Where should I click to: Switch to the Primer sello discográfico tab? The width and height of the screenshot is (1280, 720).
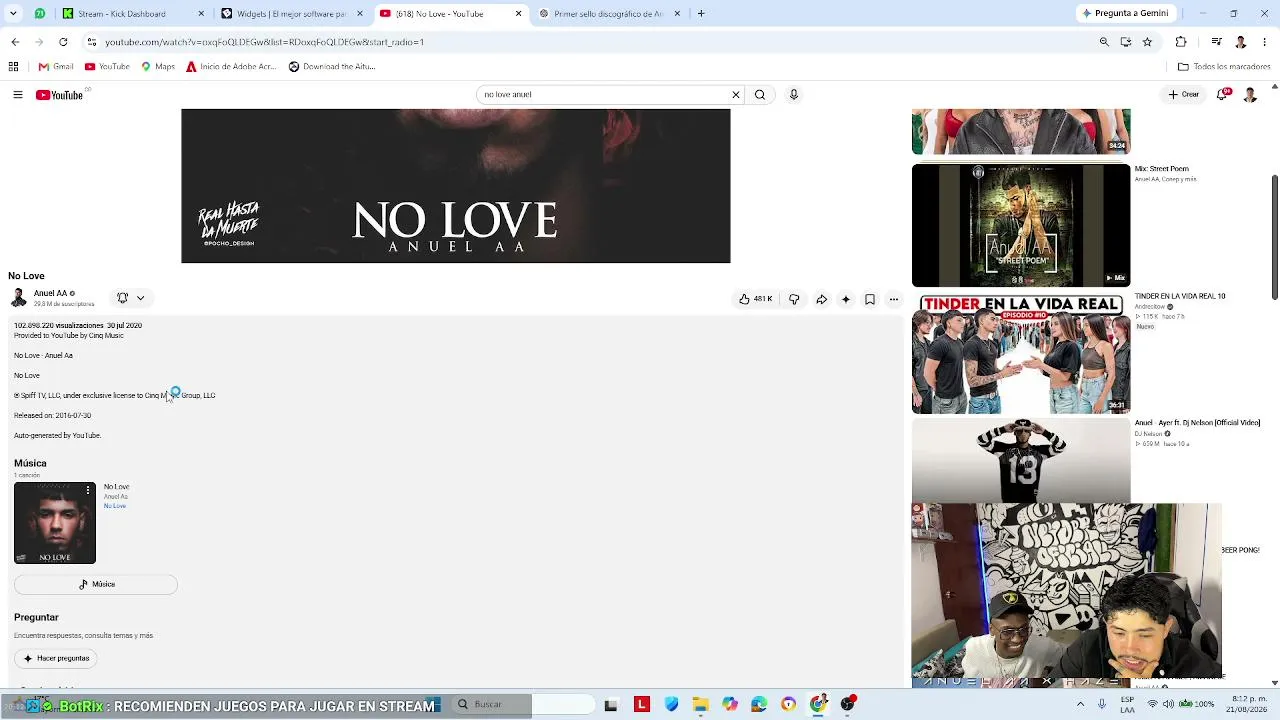point(609,14)
